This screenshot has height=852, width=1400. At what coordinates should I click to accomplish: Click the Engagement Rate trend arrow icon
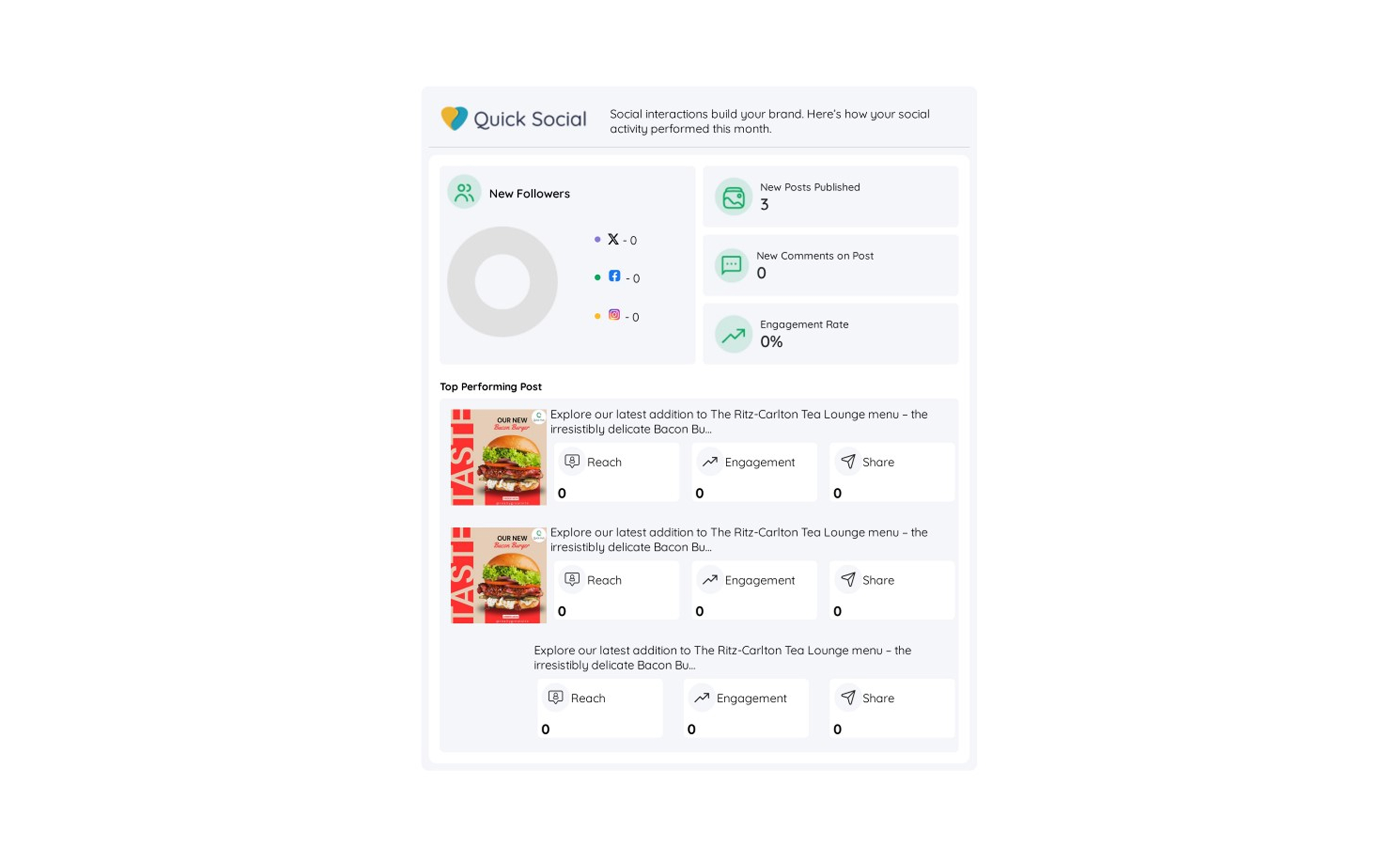733,336
